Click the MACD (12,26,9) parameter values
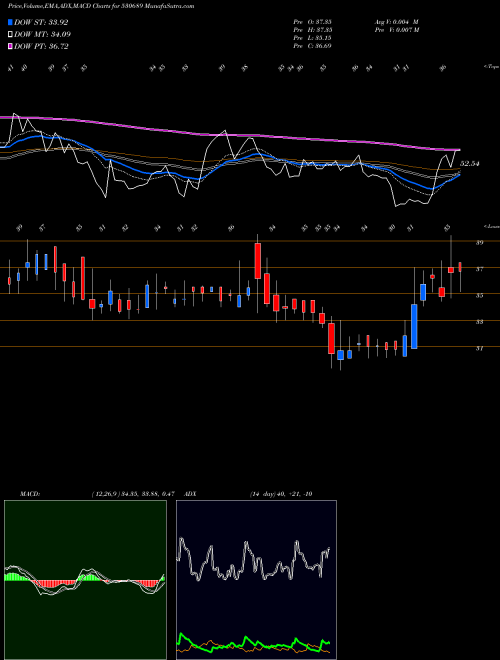The width and height of the screenshot is (500, 660). pos(133,494)
